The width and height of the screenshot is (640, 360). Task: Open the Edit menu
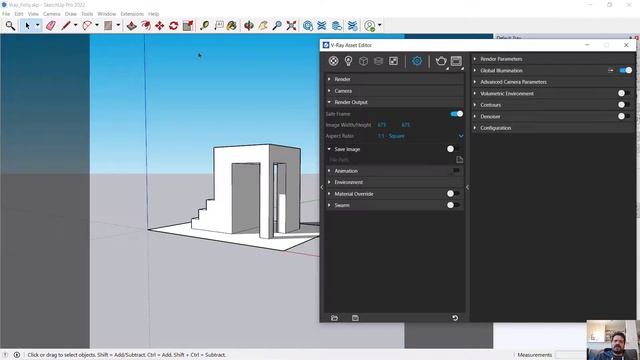point(19,14)
